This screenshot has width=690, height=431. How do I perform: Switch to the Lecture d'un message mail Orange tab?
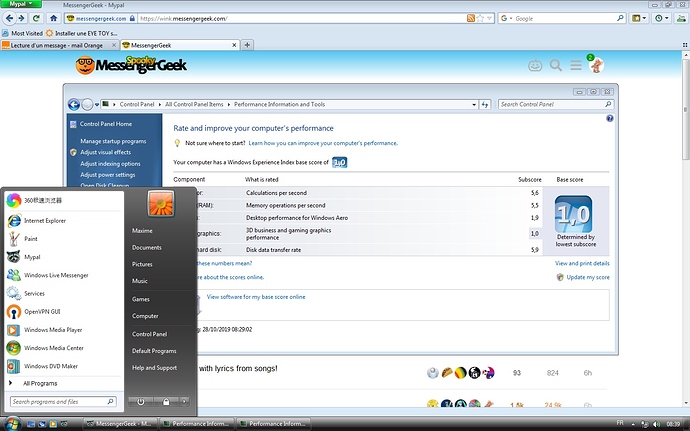(x=59, y=45)
